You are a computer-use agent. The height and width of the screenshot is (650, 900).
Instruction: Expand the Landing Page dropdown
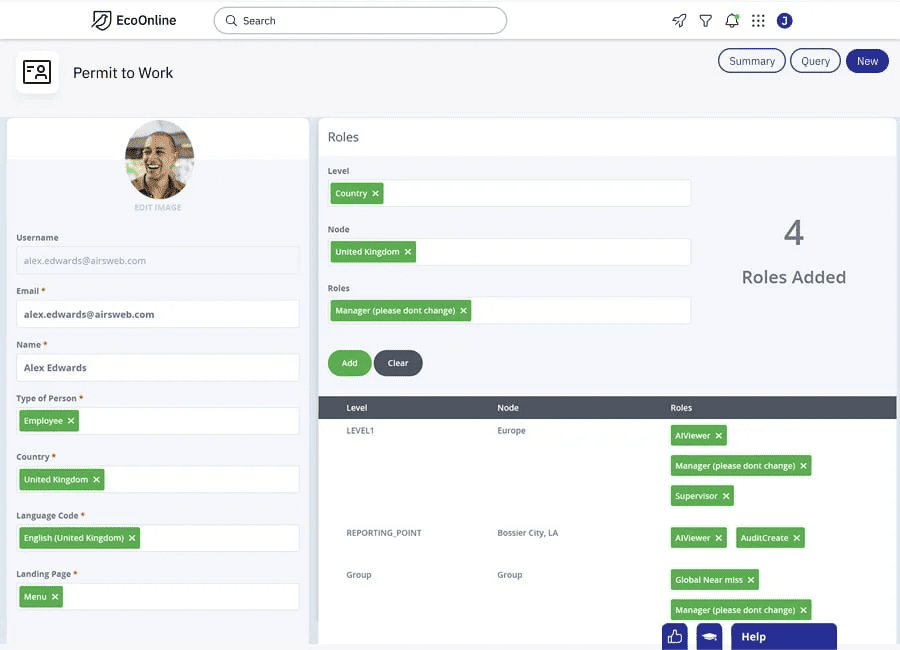click(180, 597)
